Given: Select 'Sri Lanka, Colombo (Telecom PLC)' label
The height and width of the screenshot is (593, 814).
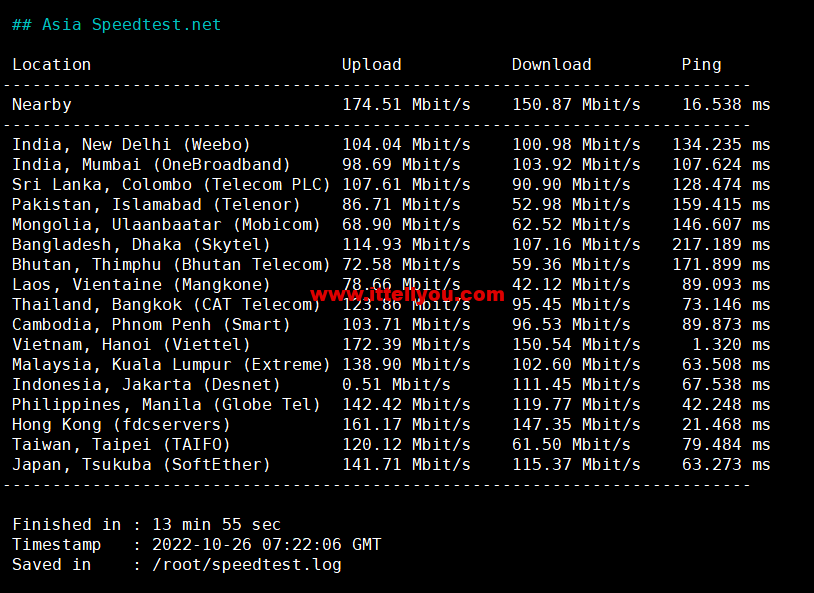Looking at the screenshot, I should pyautogui.click(x=171, y=184).
